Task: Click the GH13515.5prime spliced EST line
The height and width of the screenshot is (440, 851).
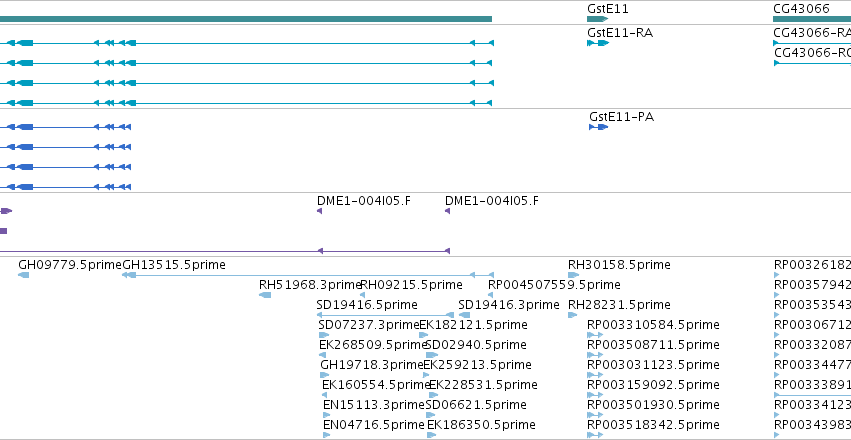Action: (308, 275)
